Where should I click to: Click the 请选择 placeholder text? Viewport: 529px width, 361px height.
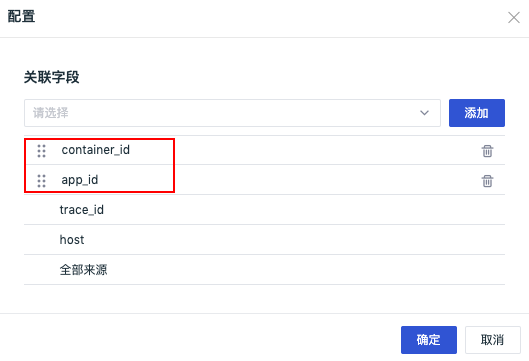pyautogui.click(x=51, y=113)
